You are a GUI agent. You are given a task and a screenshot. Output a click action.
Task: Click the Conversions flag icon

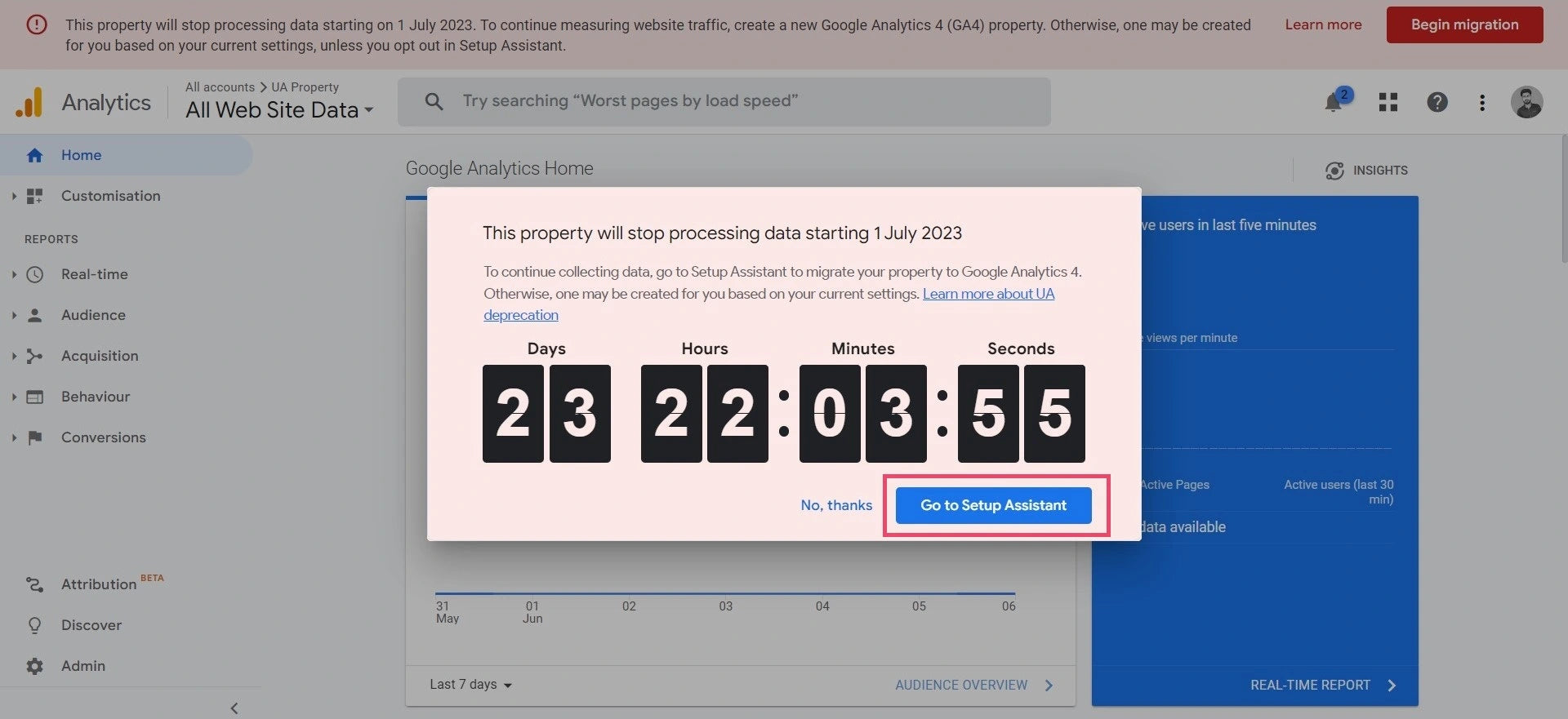pyautogui.click(x=34, y=437)
